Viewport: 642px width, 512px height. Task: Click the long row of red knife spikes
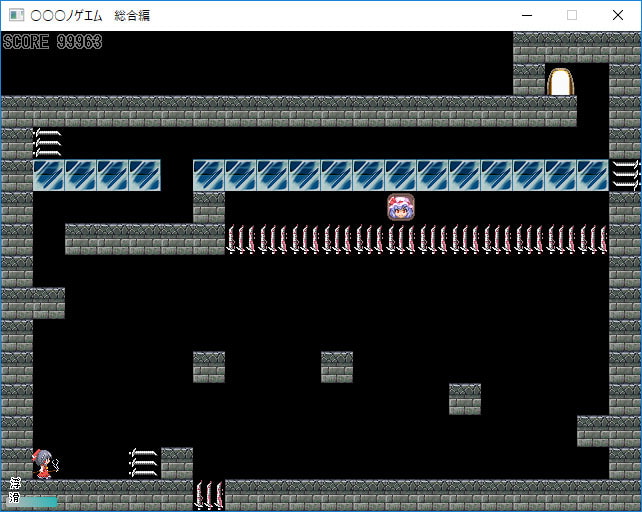point(417,239)
